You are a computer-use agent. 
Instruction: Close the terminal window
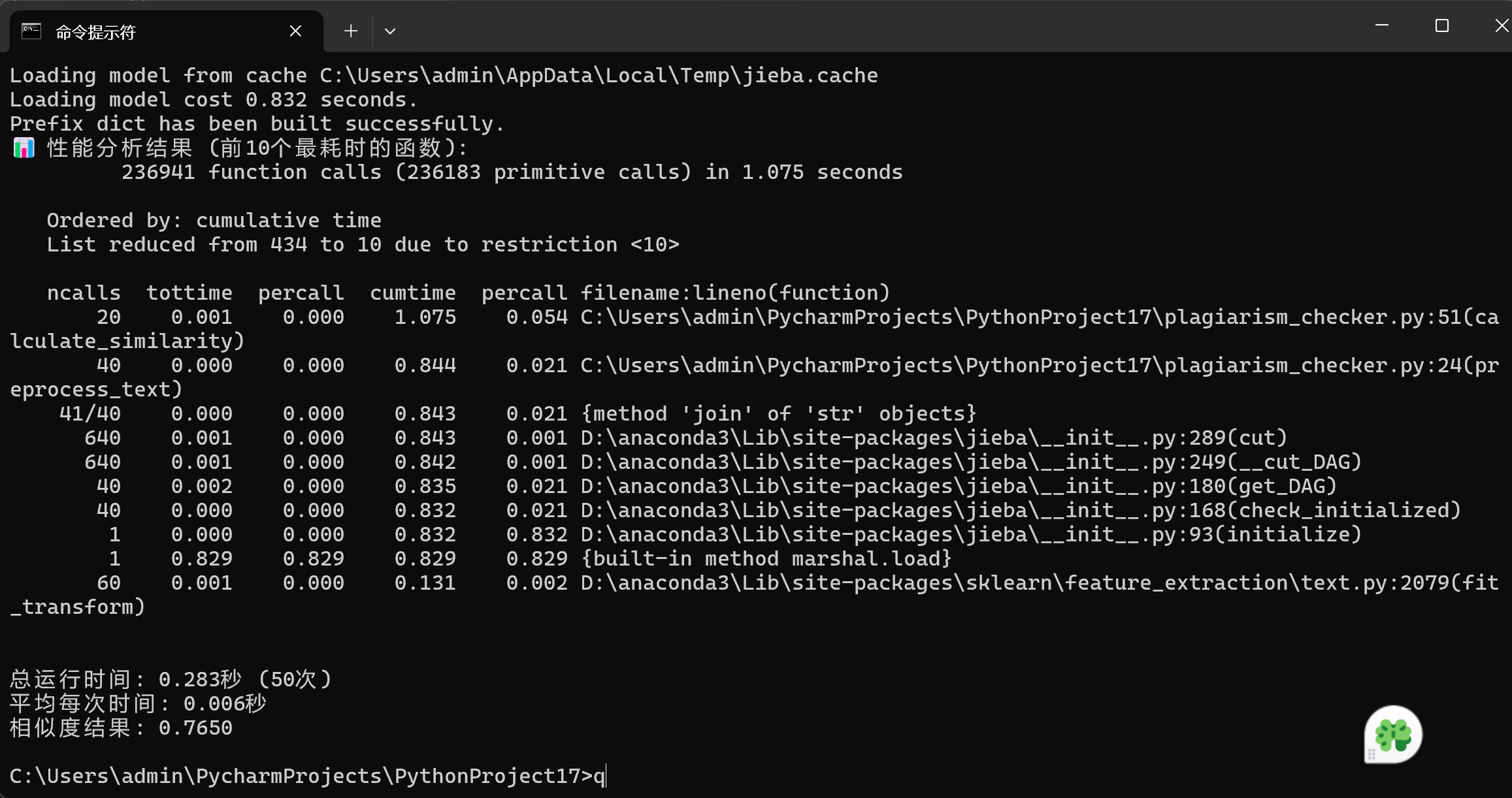[1501, 25]
